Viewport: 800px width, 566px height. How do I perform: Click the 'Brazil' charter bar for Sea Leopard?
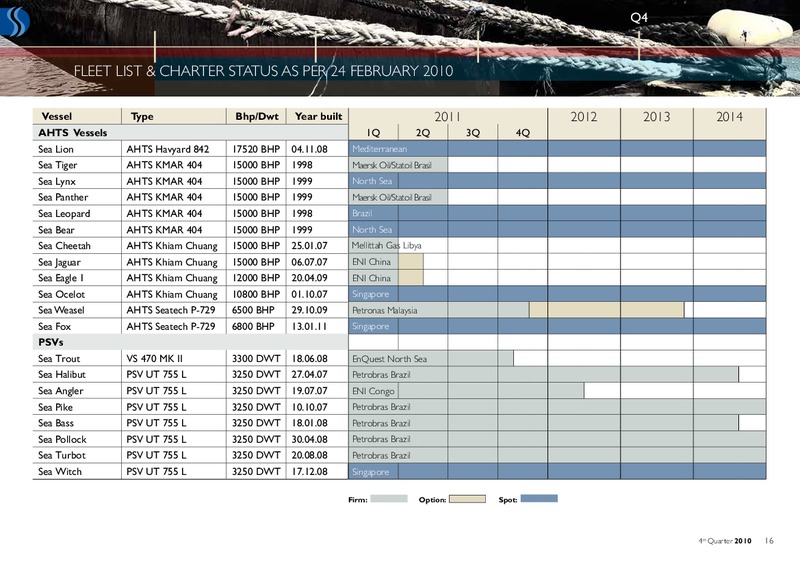coord(557,213)
